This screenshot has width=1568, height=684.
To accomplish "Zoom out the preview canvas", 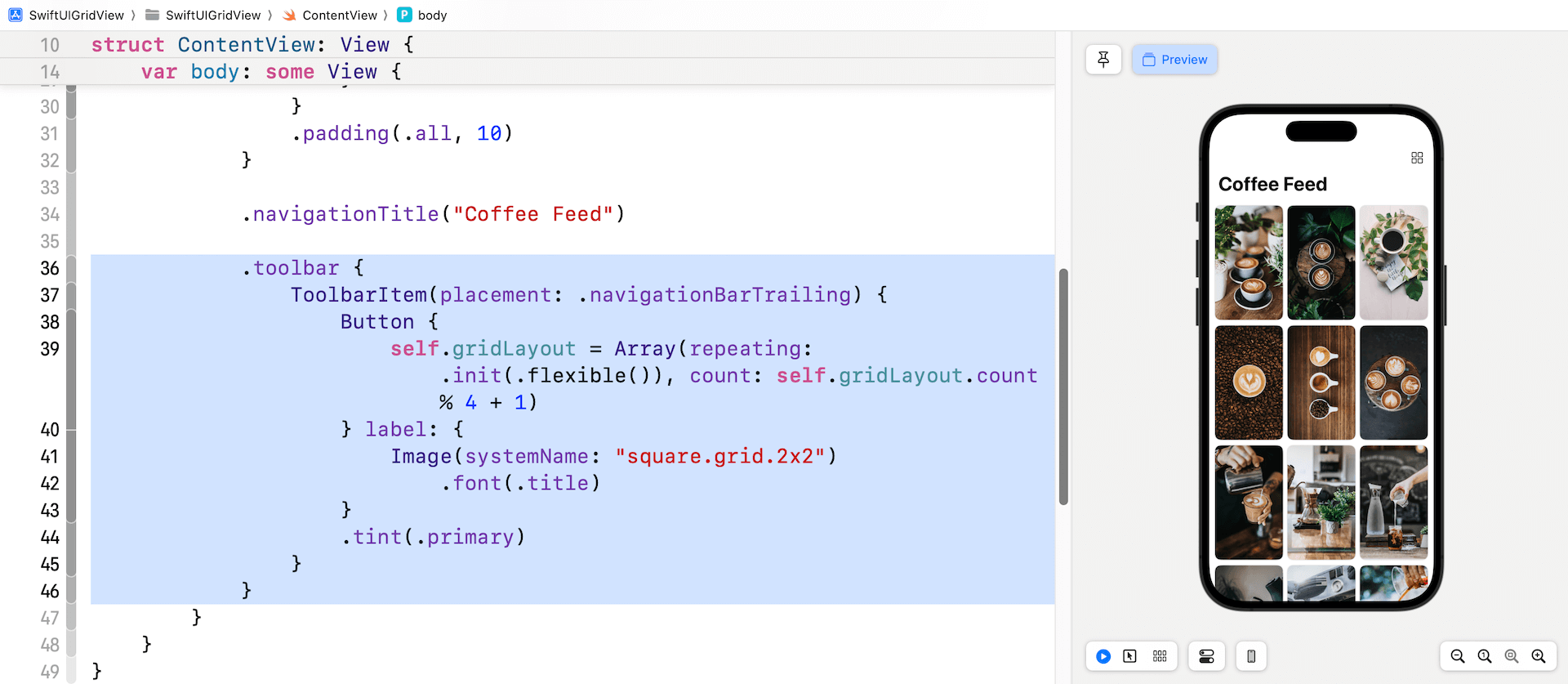I will click(1458, 656).
